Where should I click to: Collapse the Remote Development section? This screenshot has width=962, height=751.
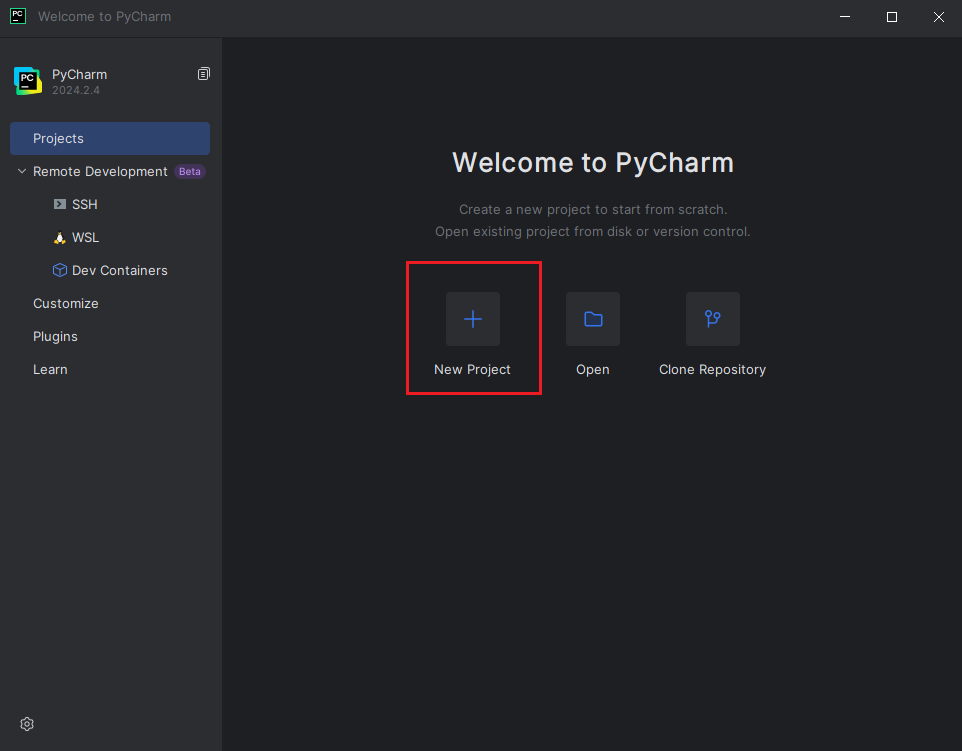coord(22,171)
